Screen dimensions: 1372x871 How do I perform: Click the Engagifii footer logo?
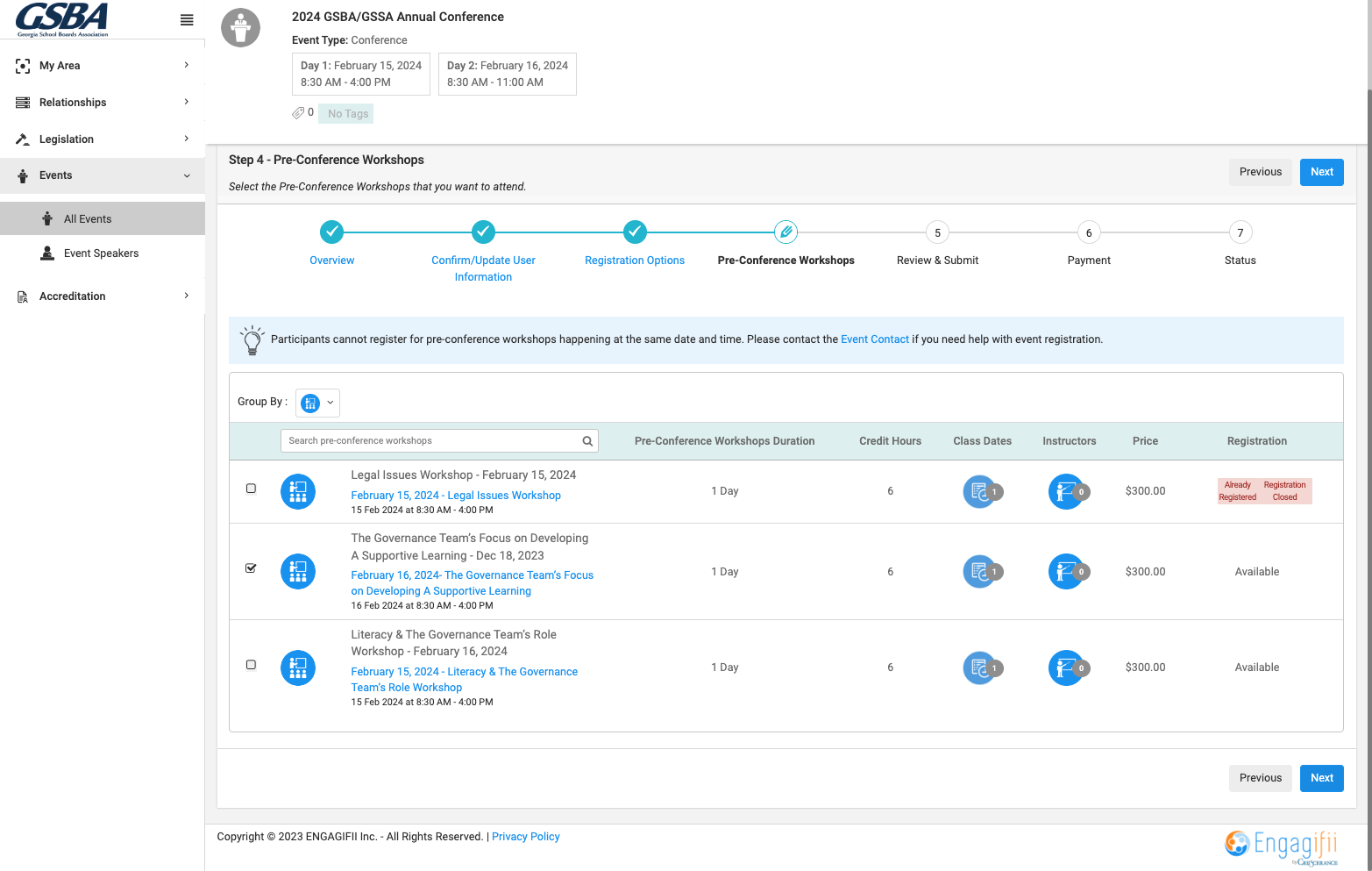pos(1281,846)
